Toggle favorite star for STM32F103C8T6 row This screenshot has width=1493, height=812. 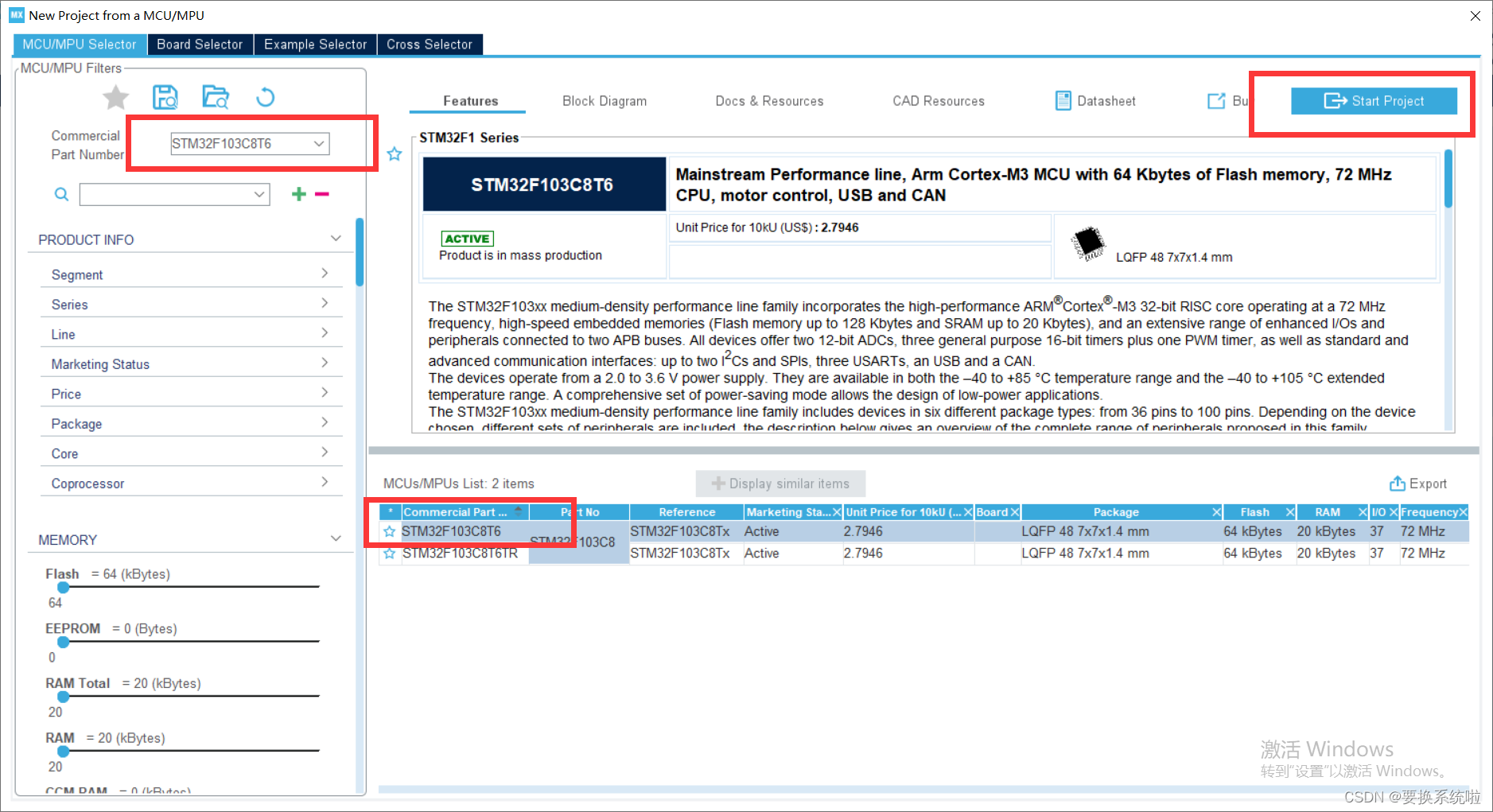(x=389, y=531)
